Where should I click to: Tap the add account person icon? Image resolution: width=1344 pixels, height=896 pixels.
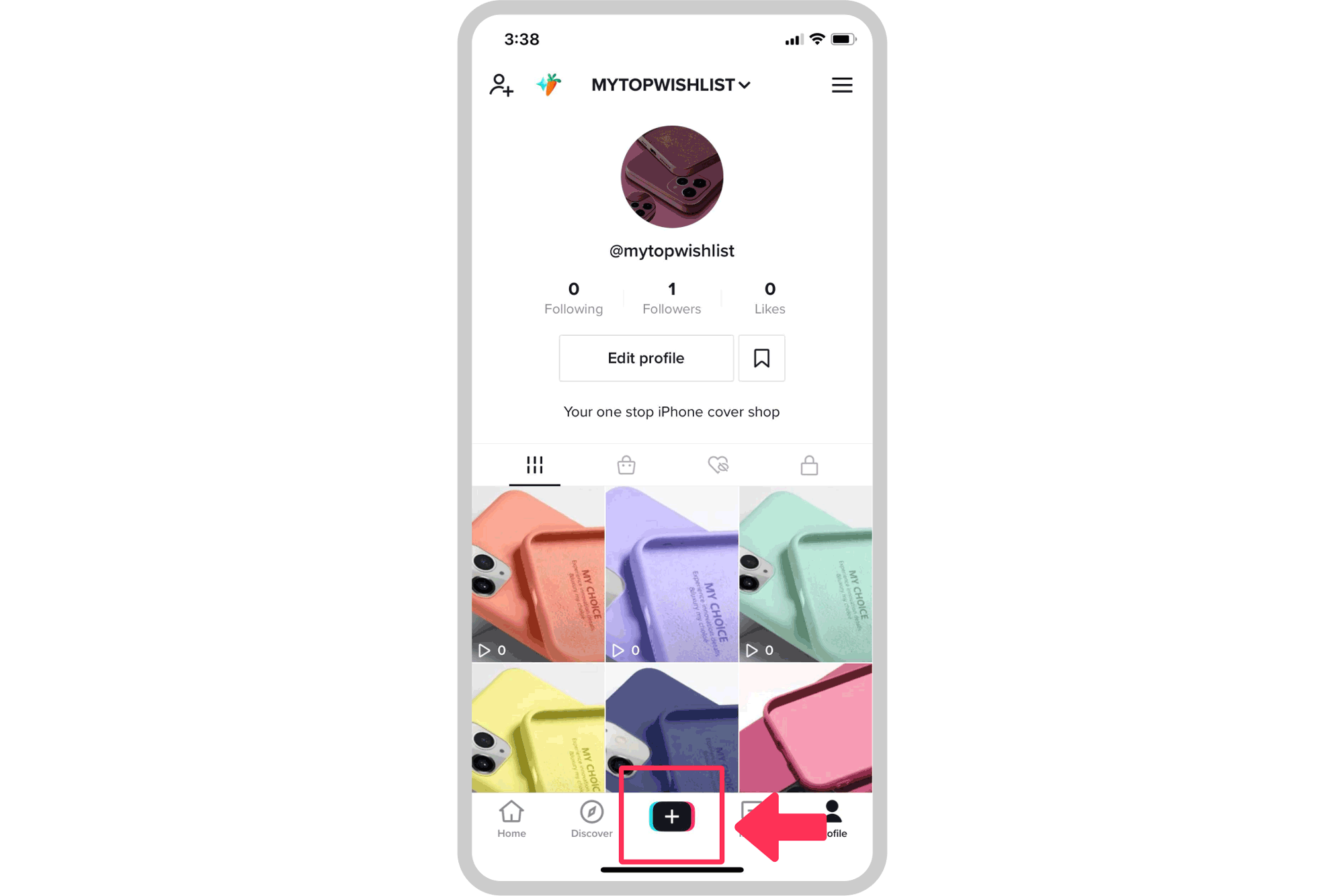(x=500, y=85)
